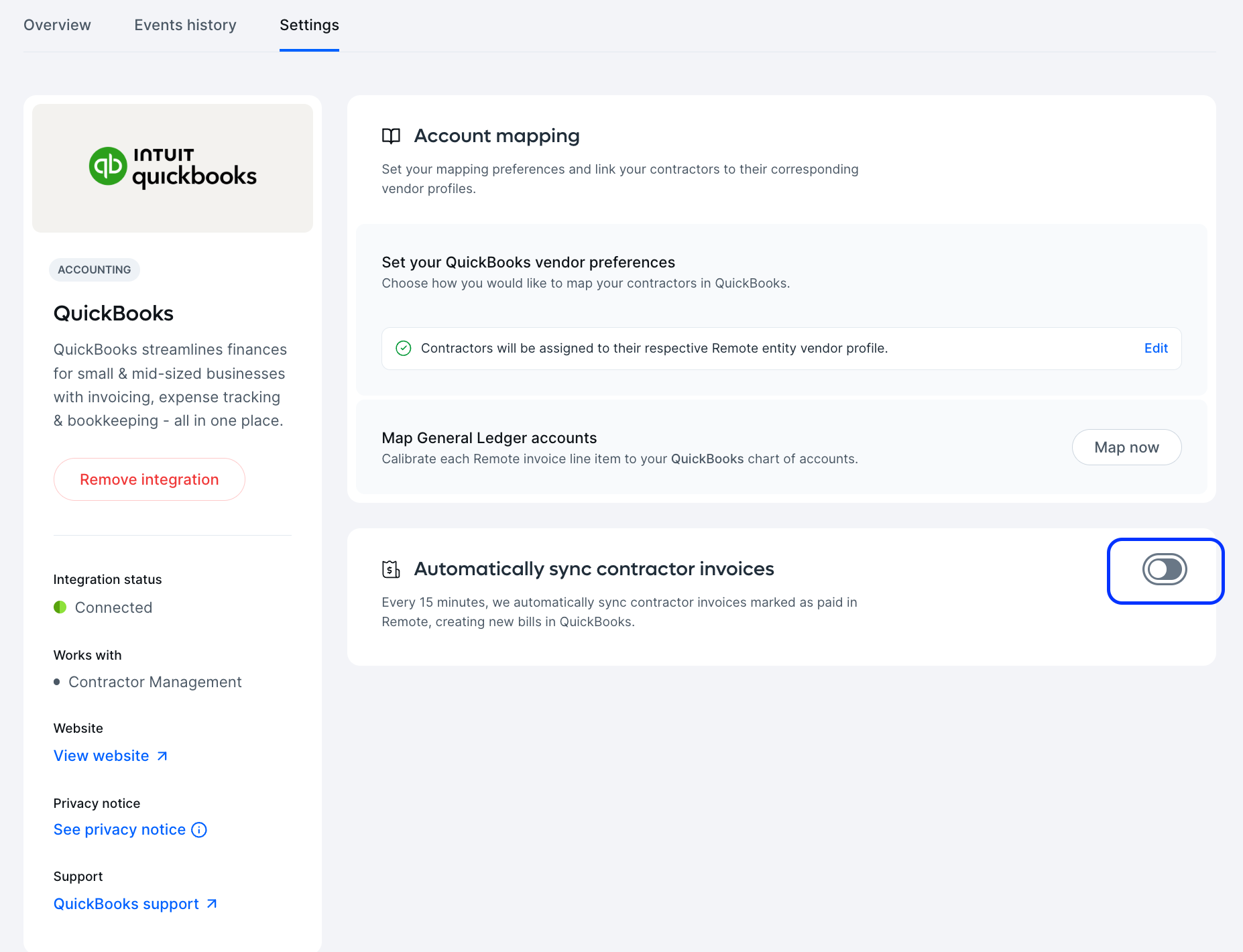The height and width of the screenshot is (952, 1243).
Task: Click the Connected status label
Action: pyautogui.click(x=113, y=607)
